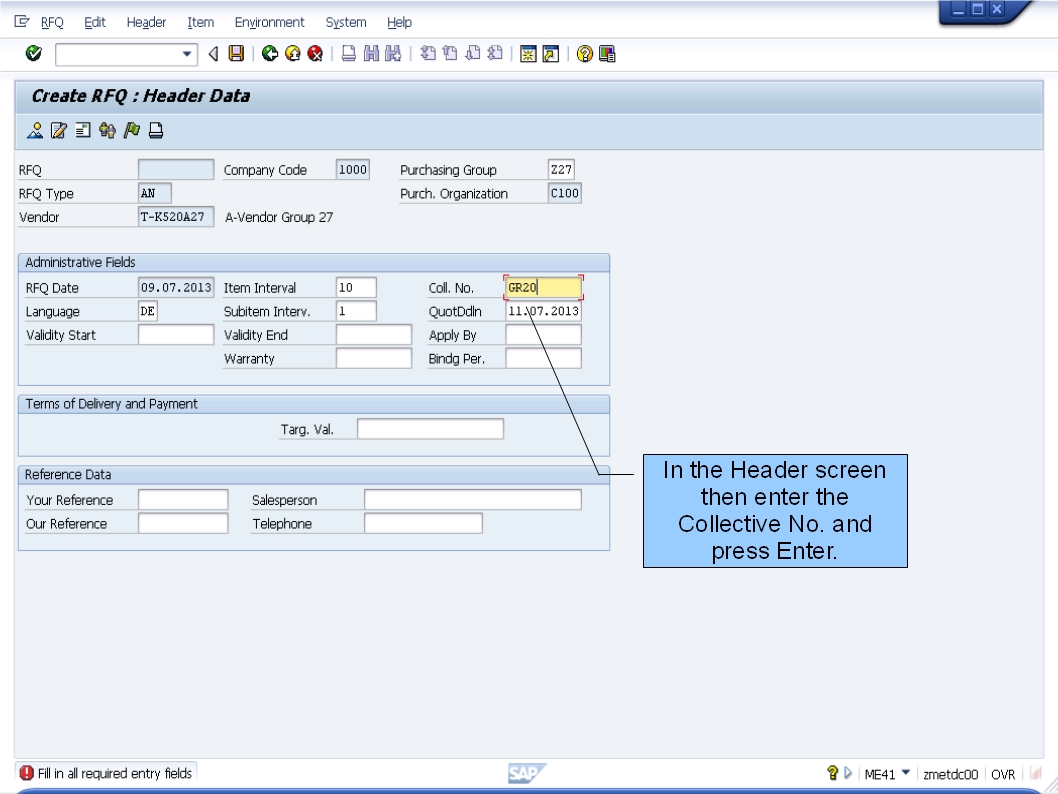Open SAP Help using the question mark icon
The width and height of the screenshot is (1058, 794).
(x=584, y=53)
